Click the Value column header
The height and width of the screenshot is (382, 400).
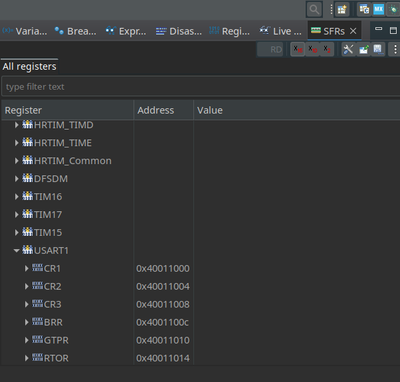297,110
